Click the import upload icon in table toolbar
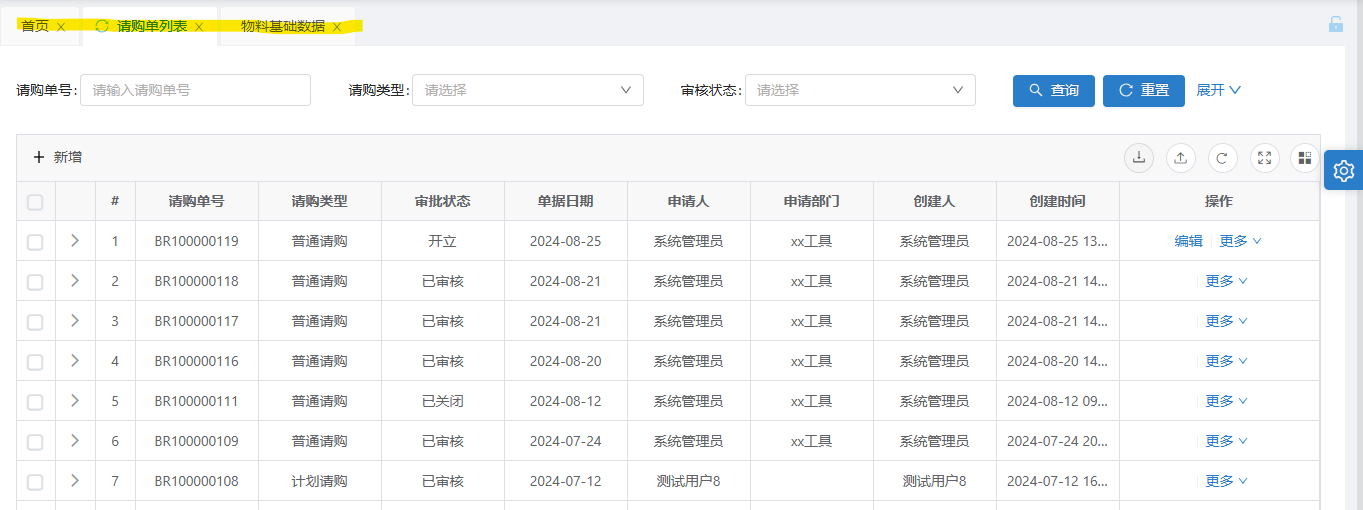Screen dimensions: 1363x510 [x=1180, y=157]
